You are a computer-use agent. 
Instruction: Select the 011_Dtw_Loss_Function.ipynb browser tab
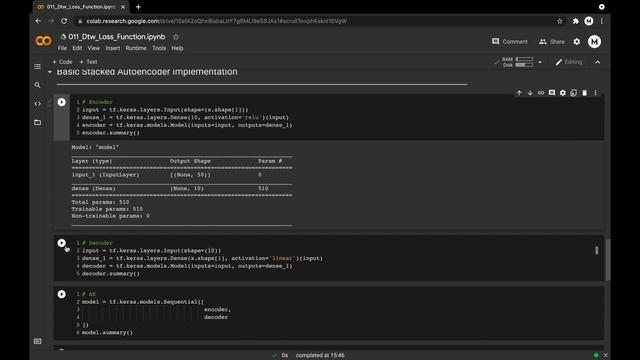[80, 7]
